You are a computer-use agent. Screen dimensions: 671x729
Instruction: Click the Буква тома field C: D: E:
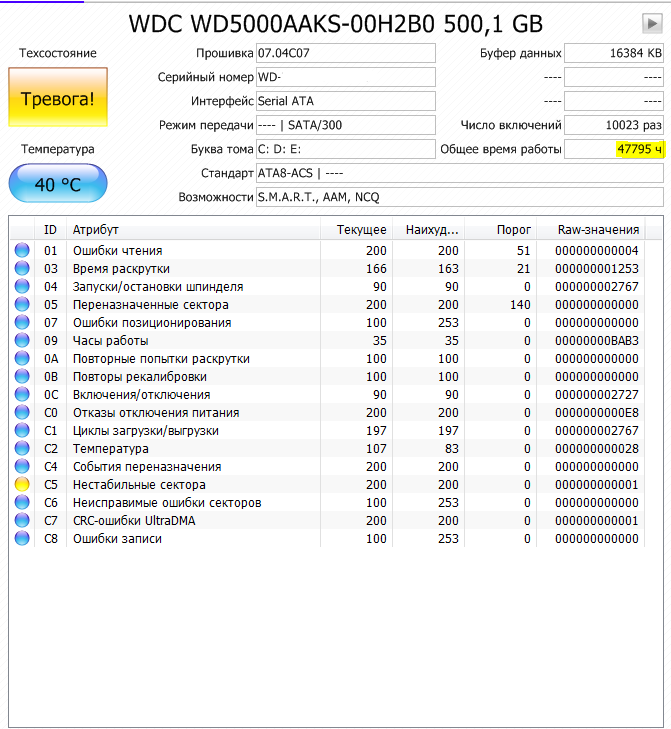[x=345, y=149]
